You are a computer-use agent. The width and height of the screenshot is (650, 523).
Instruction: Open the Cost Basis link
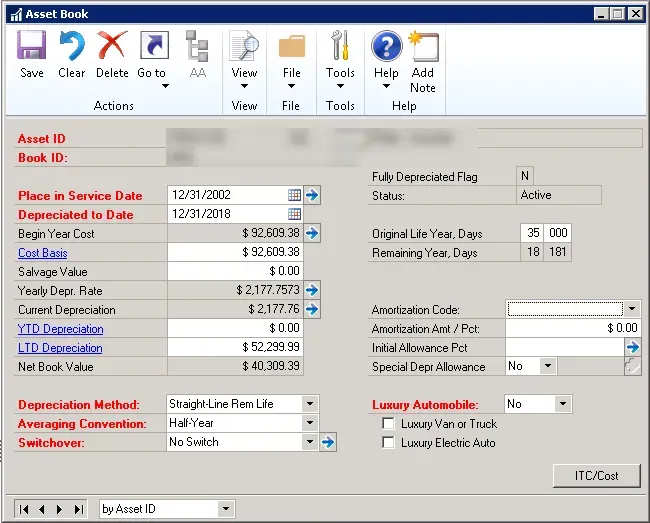43,253
